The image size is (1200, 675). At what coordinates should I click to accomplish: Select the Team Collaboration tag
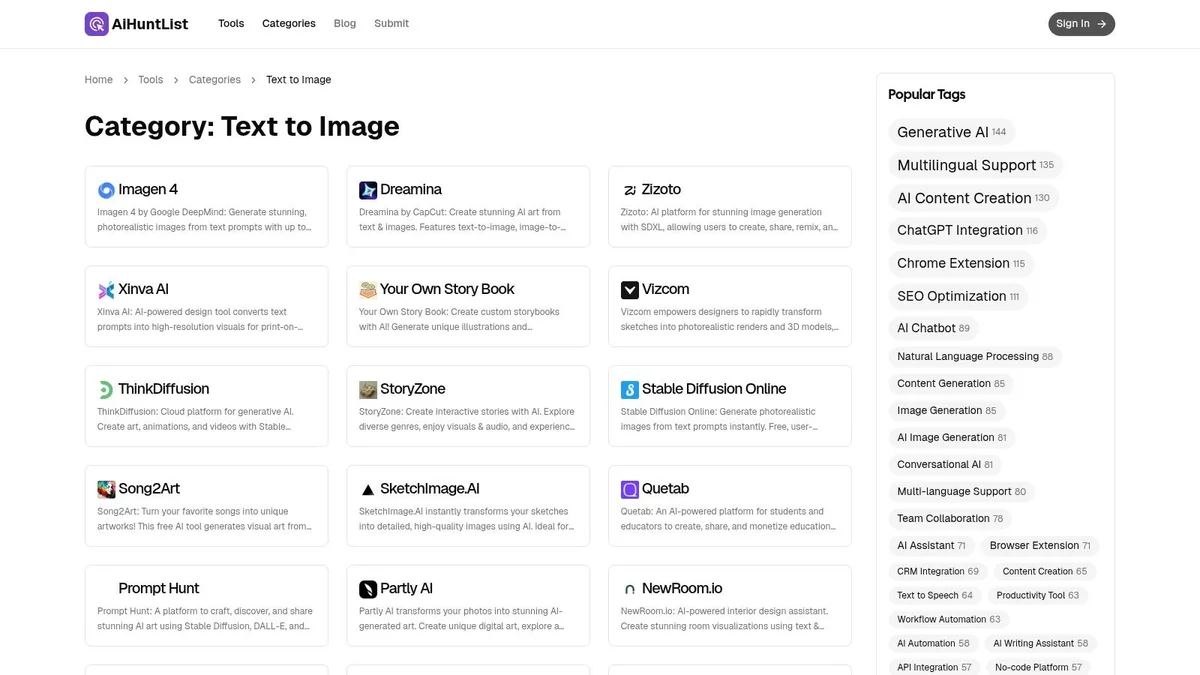click(x=950, y=518)
